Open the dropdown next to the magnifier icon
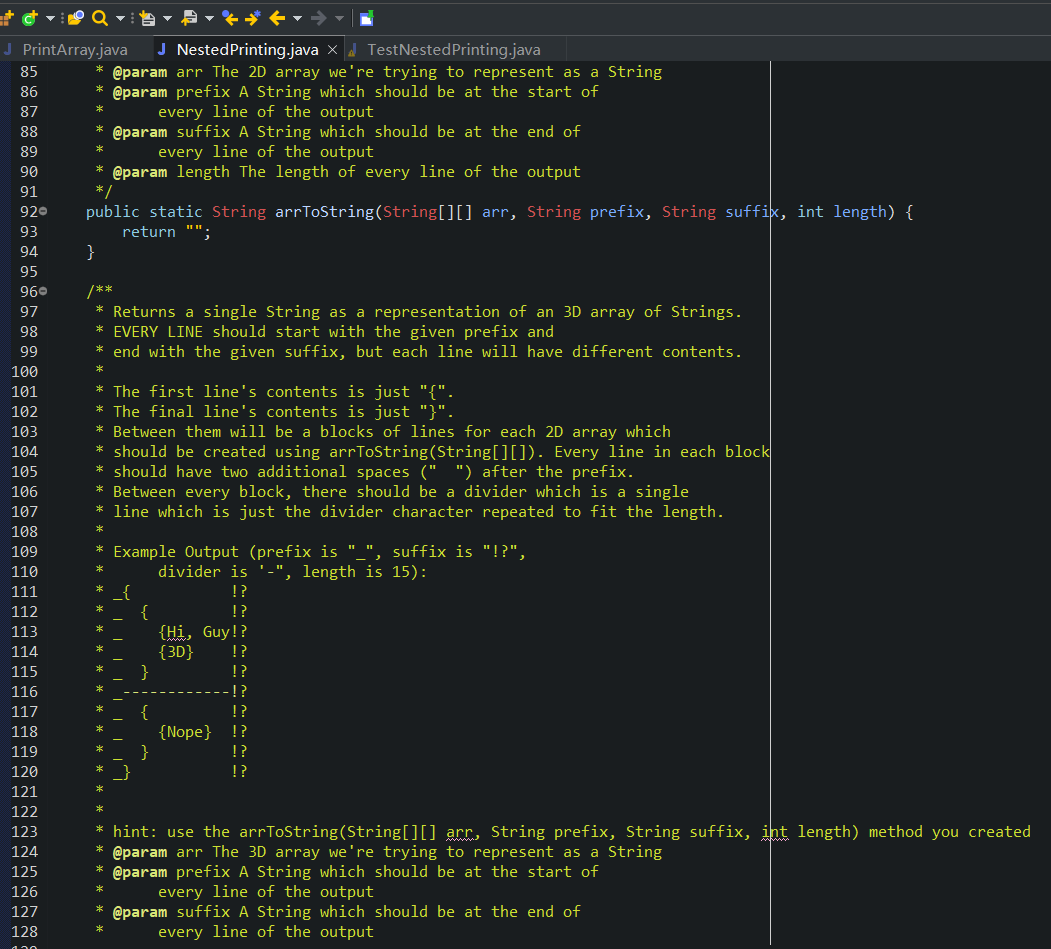Screen dimensions: 1051x949 pos(121,17)
